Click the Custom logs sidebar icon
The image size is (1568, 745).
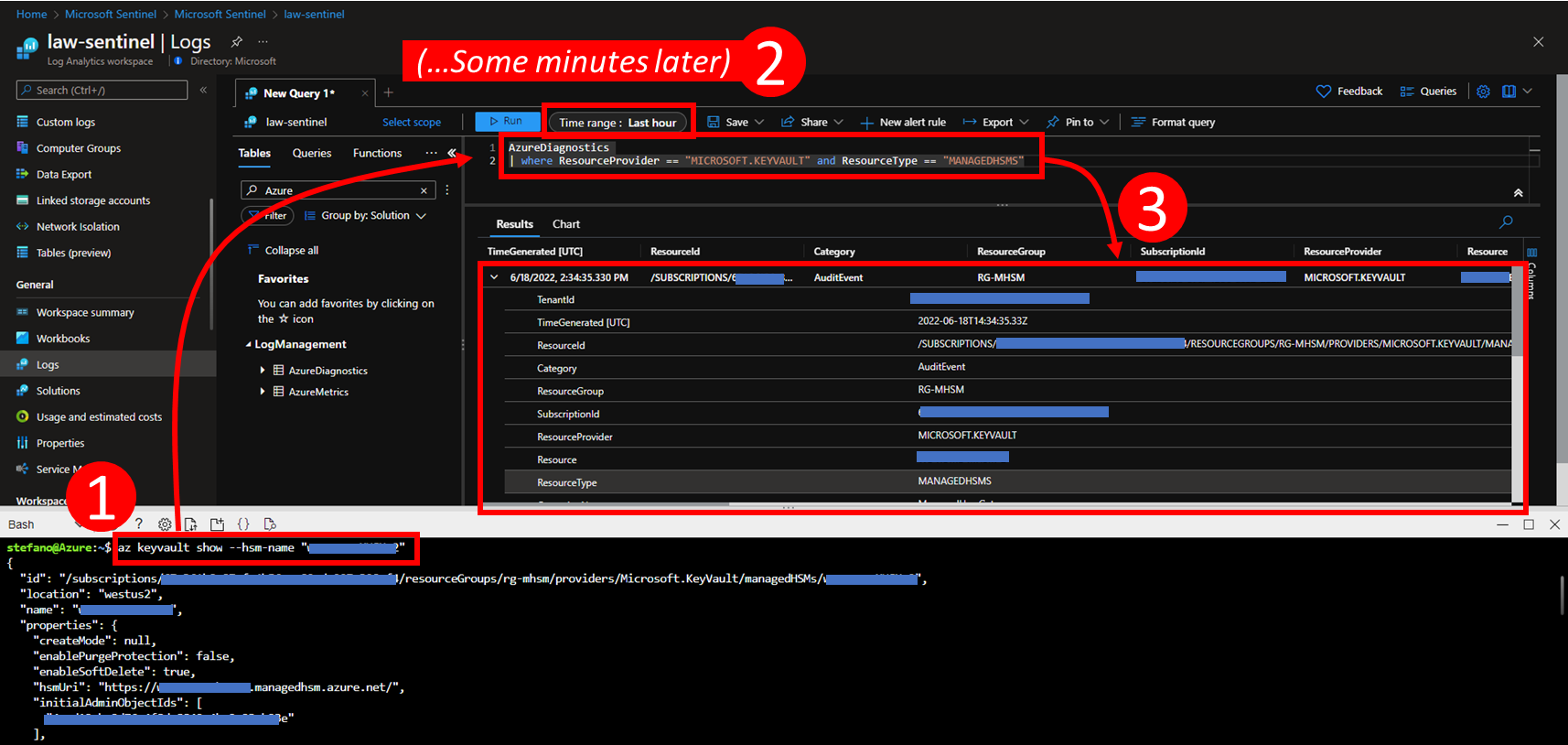22,122
